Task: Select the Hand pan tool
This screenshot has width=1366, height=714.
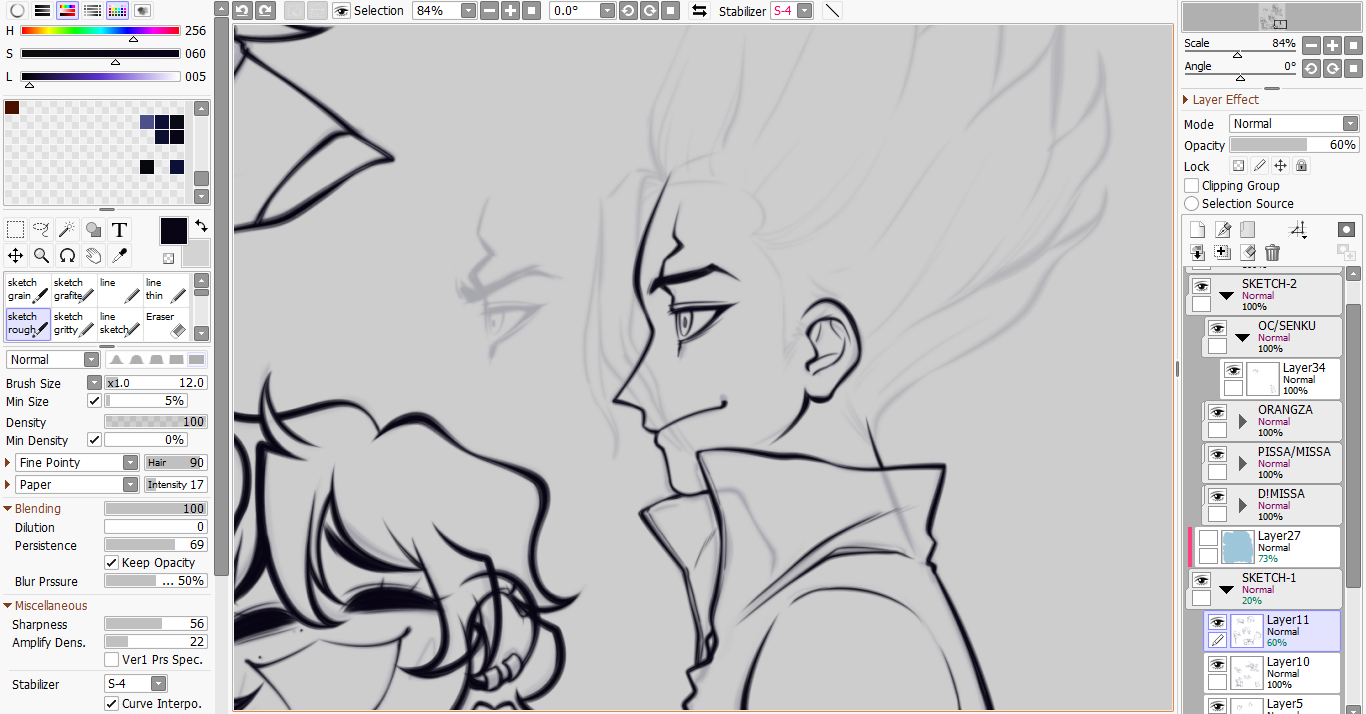Action: (93, 255)
